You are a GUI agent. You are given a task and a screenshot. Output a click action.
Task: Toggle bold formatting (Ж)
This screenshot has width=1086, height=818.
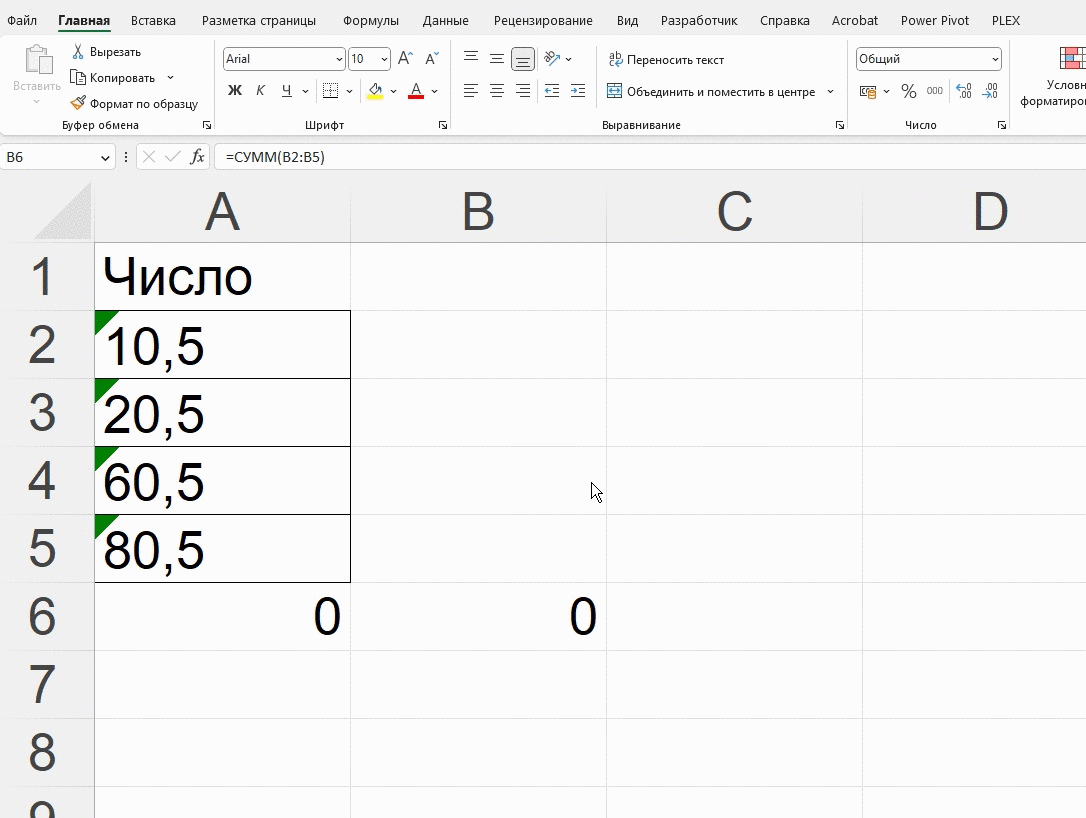coord(235,91)
